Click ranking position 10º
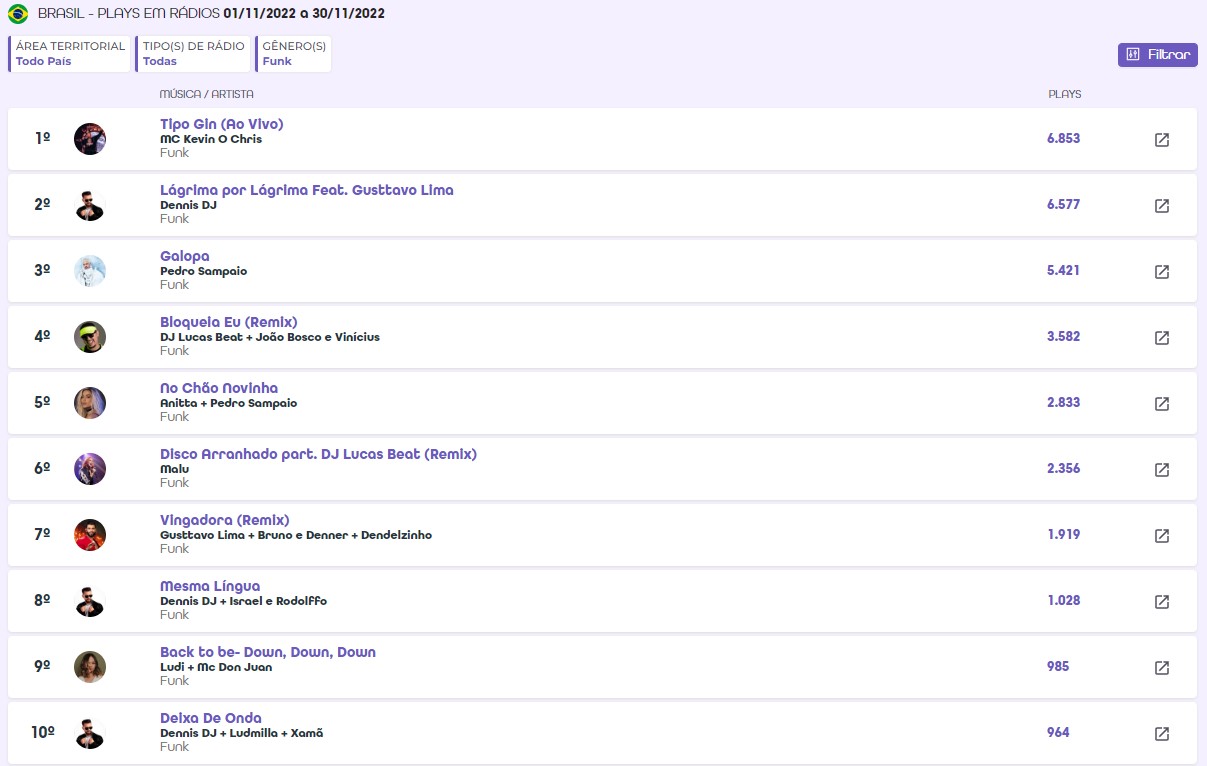 [x=42, y=733]
